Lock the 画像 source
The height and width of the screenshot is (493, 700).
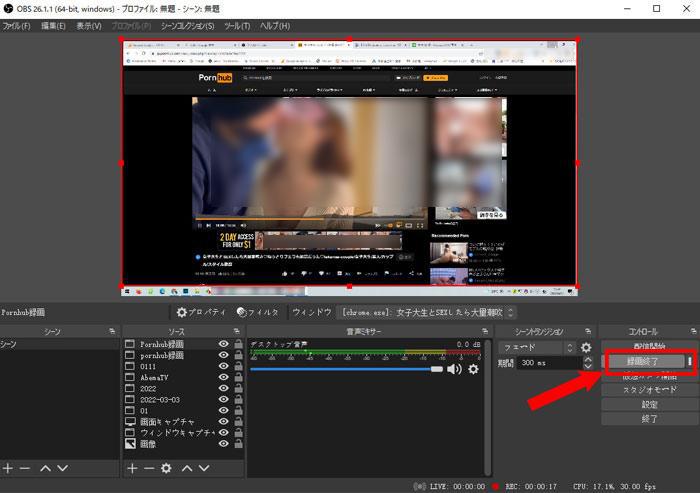(238, 443)
